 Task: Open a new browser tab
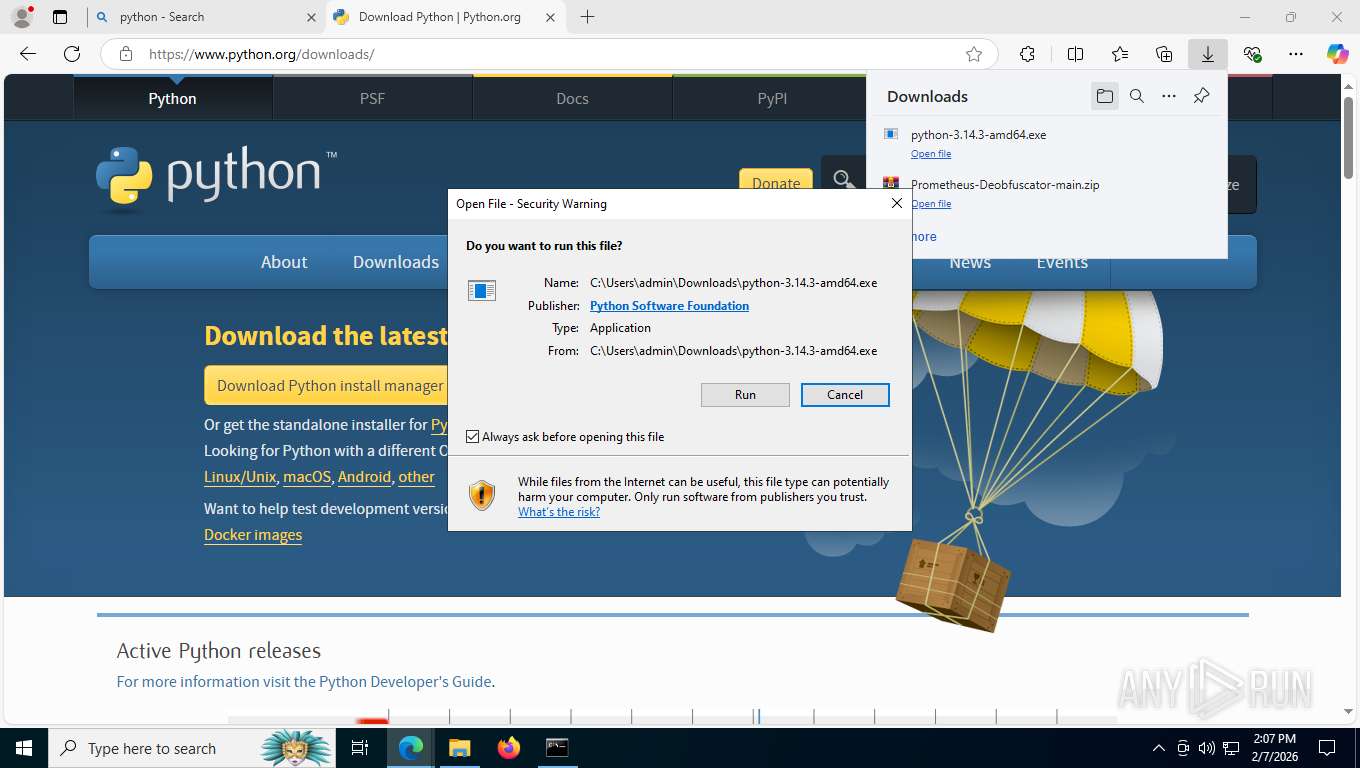(587, 17)
